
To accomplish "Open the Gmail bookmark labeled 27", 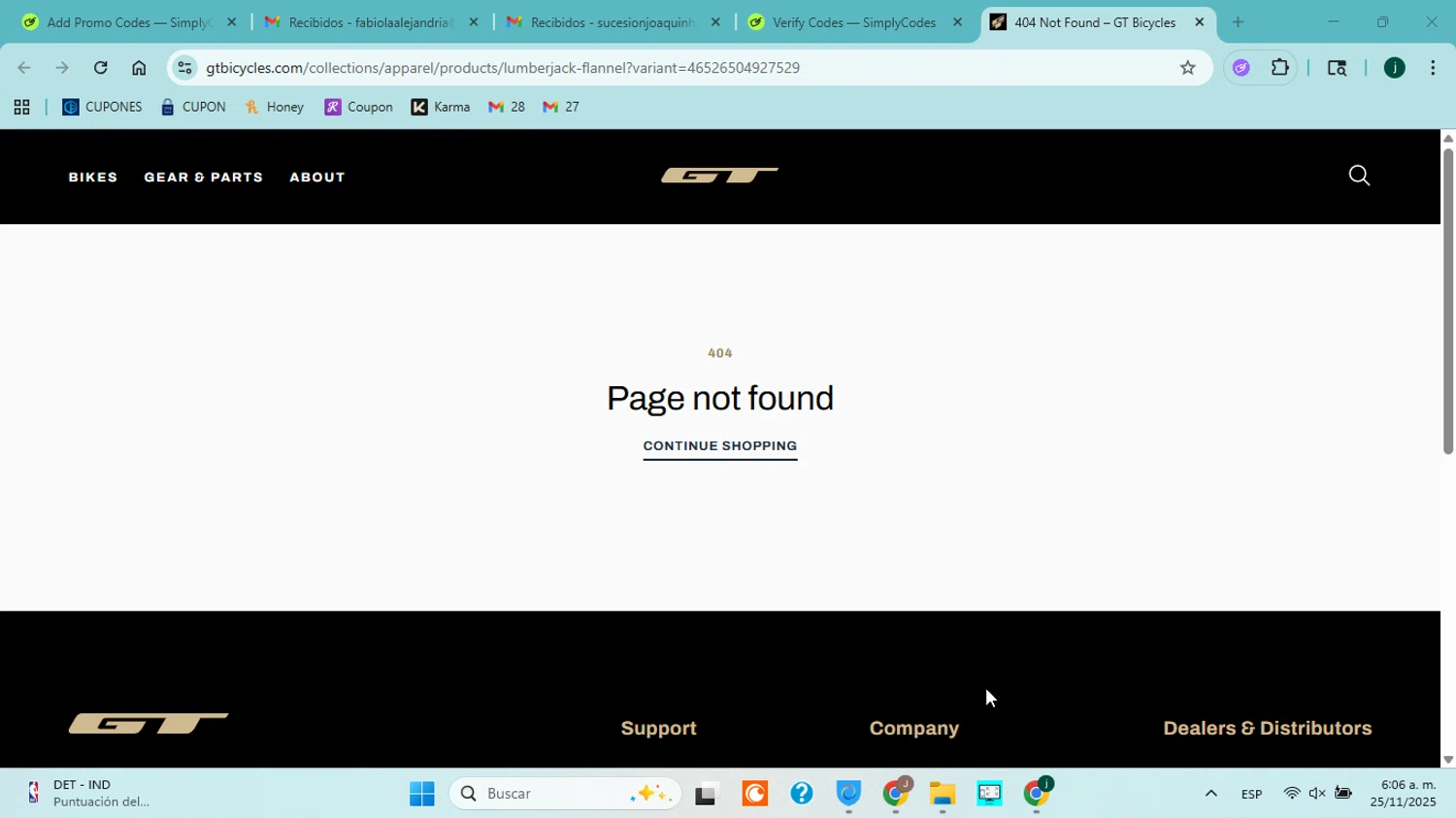I will [561, 108].
